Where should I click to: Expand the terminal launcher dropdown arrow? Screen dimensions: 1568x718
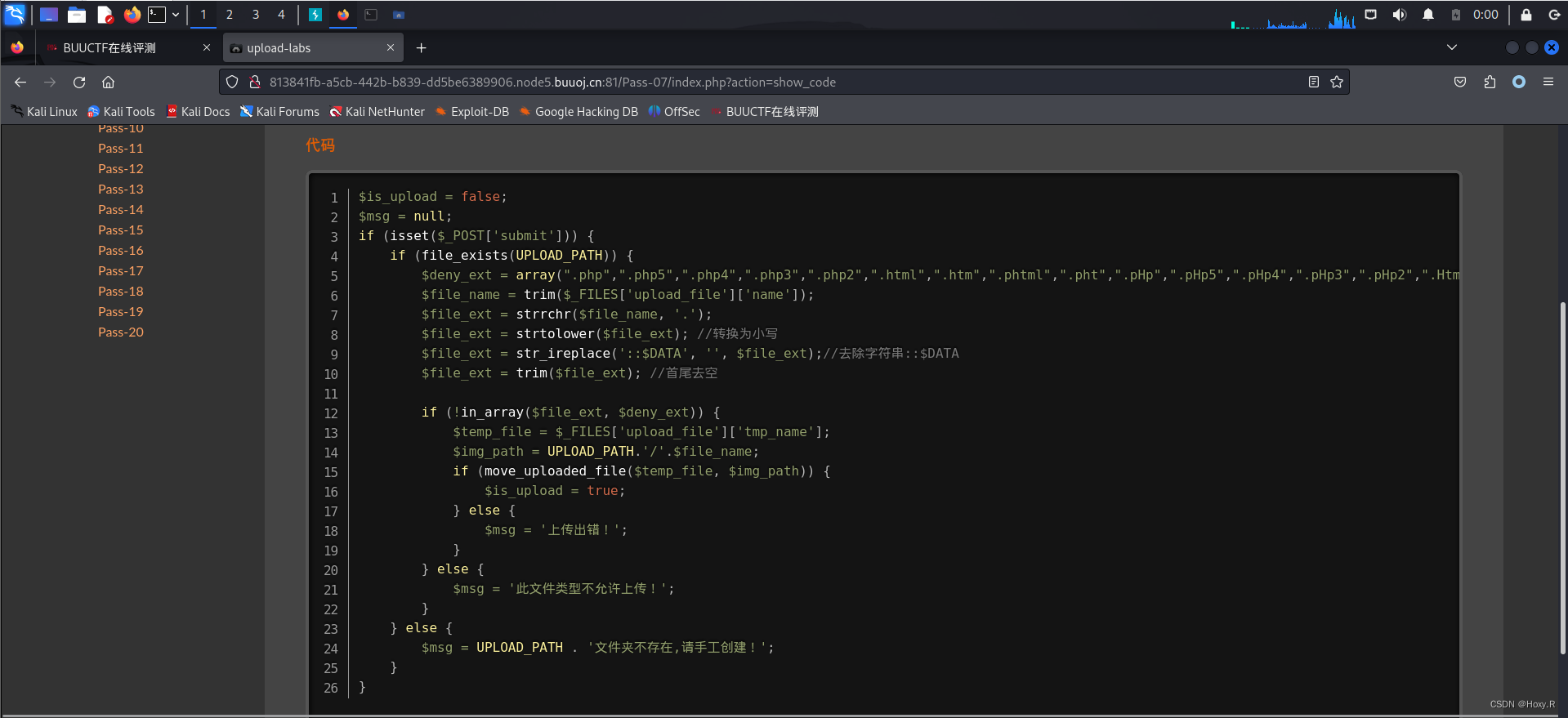pos(176,15)
